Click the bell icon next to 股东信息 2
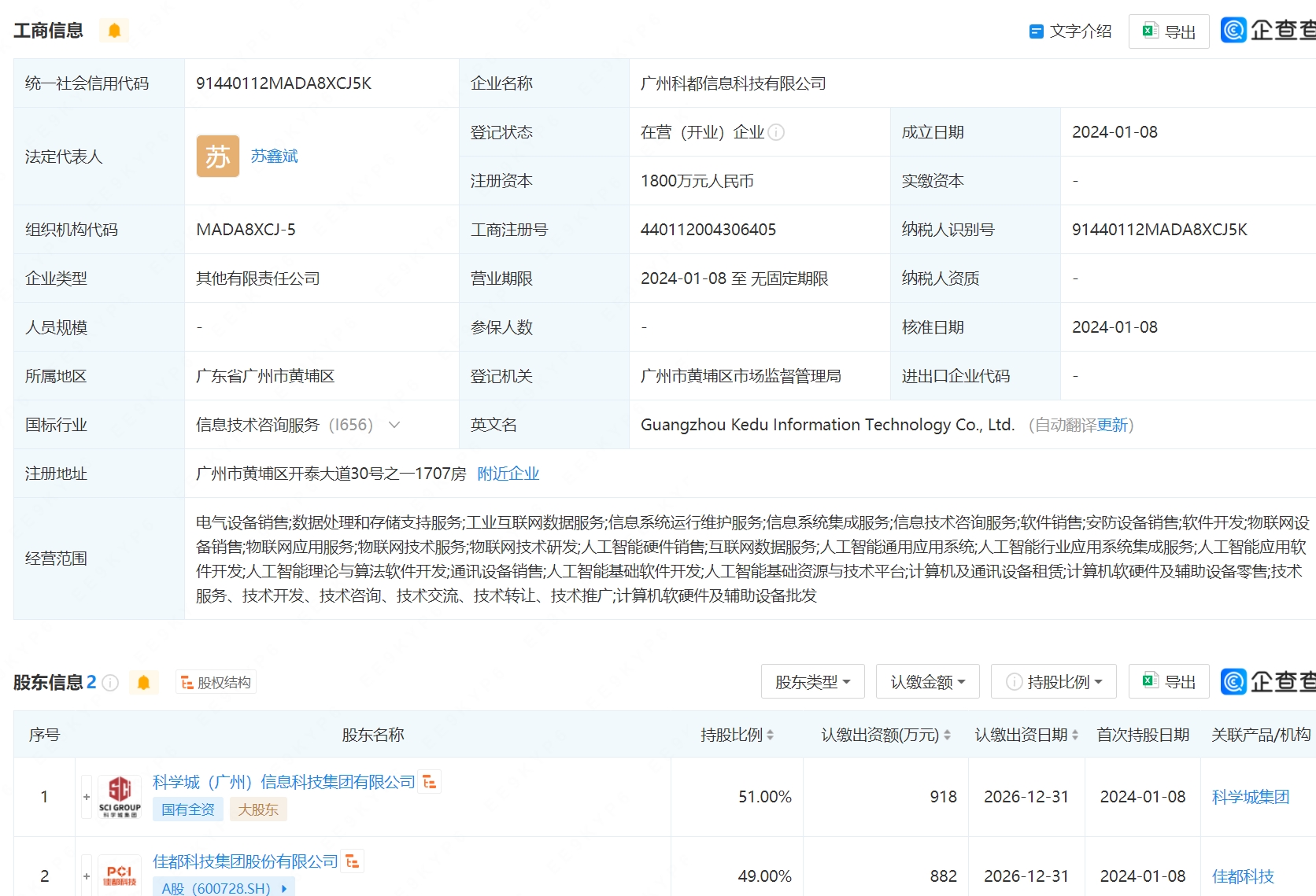Viewport: 1316px width, 896px height. [144, 682]
